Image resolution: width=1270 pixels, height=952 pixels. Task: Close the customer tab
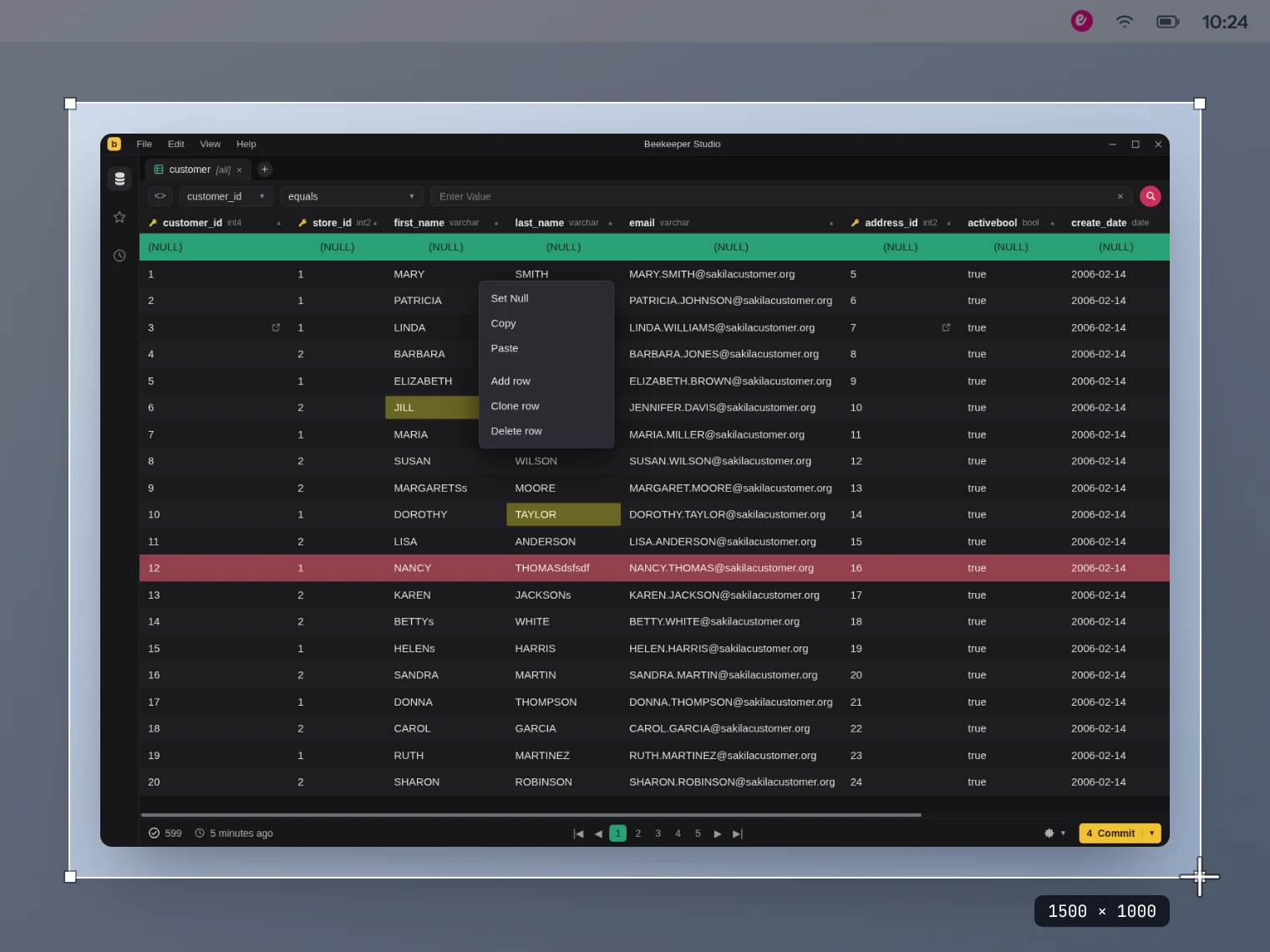[239, 170]
